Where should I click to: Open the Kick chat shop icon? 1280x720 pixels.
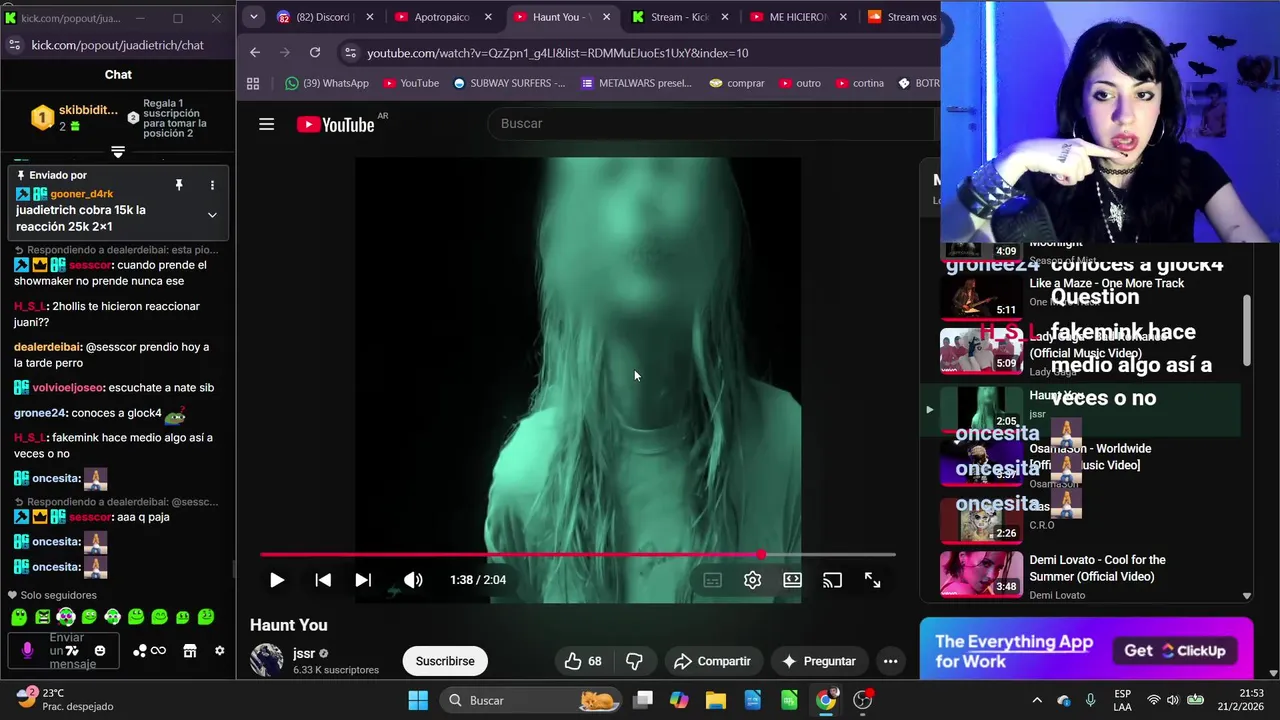(190, 651)
